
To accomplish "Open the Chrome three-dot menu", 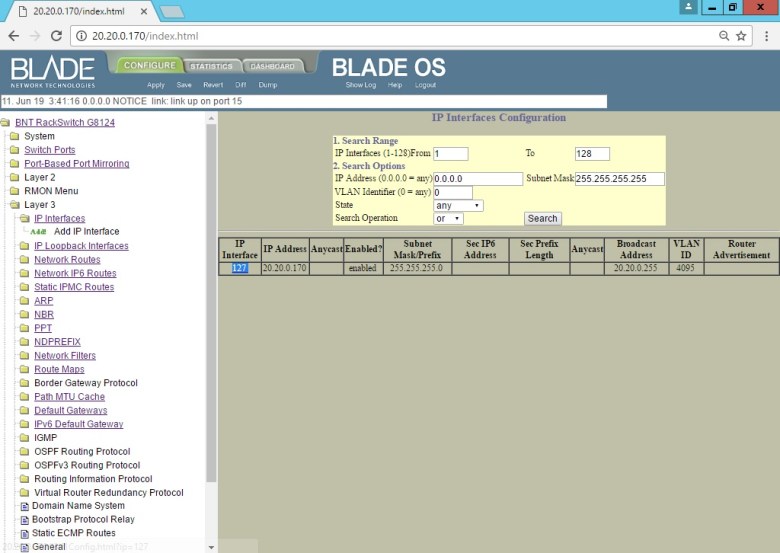I will [767, 36].
